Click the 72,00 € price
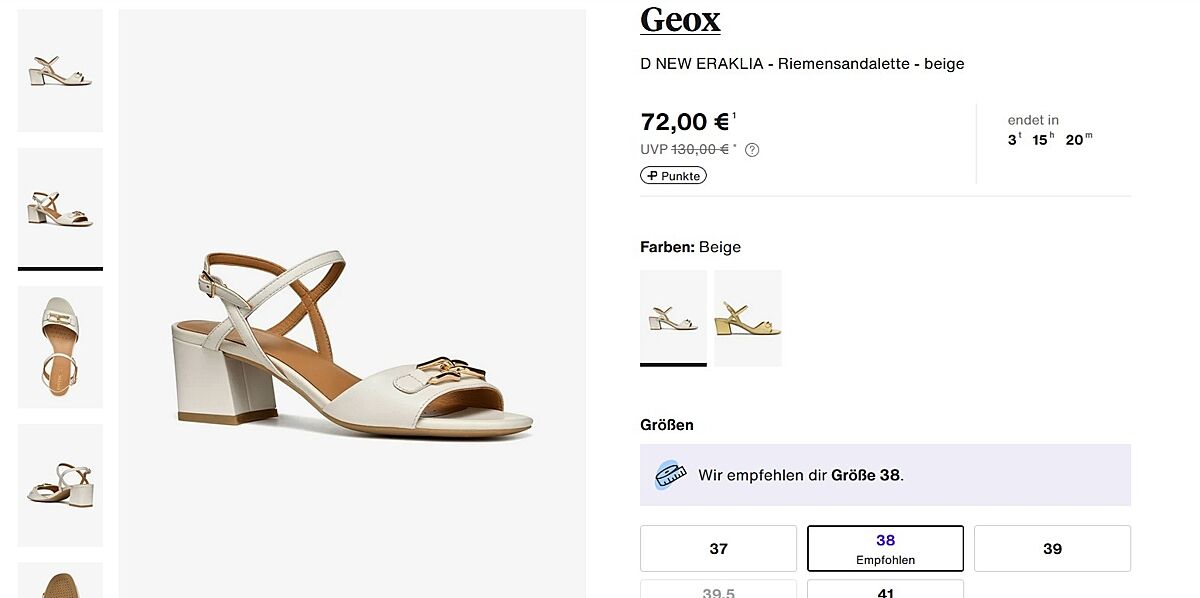 click(685, 122)
